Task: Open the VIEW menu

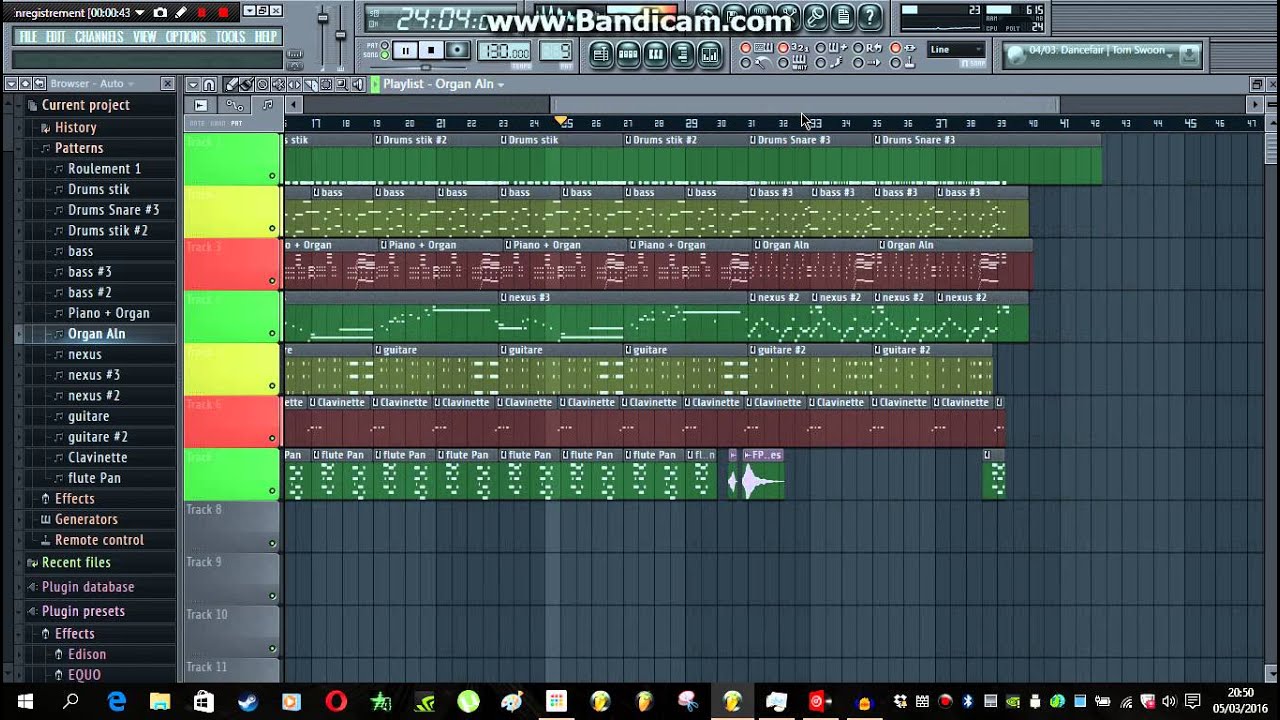Action: tap(145, 37)
